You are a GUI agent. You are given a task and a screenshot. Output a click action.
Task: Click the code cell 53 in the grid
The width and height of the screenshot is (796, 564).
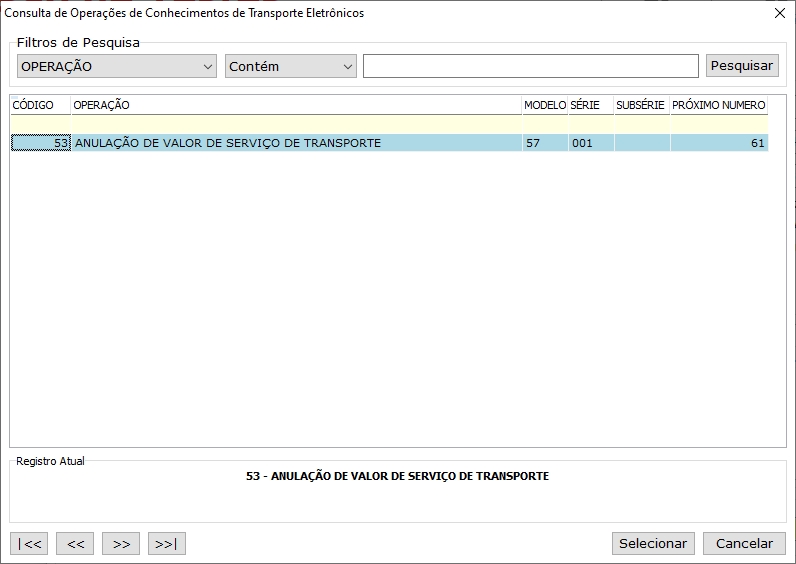coord(40,143)
